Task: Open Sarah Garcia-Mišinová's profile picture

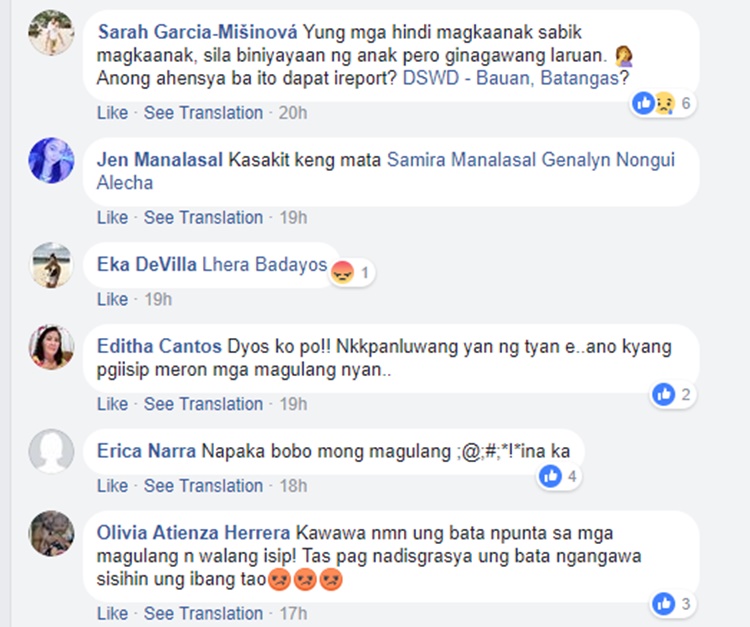Action: point(51,33)
